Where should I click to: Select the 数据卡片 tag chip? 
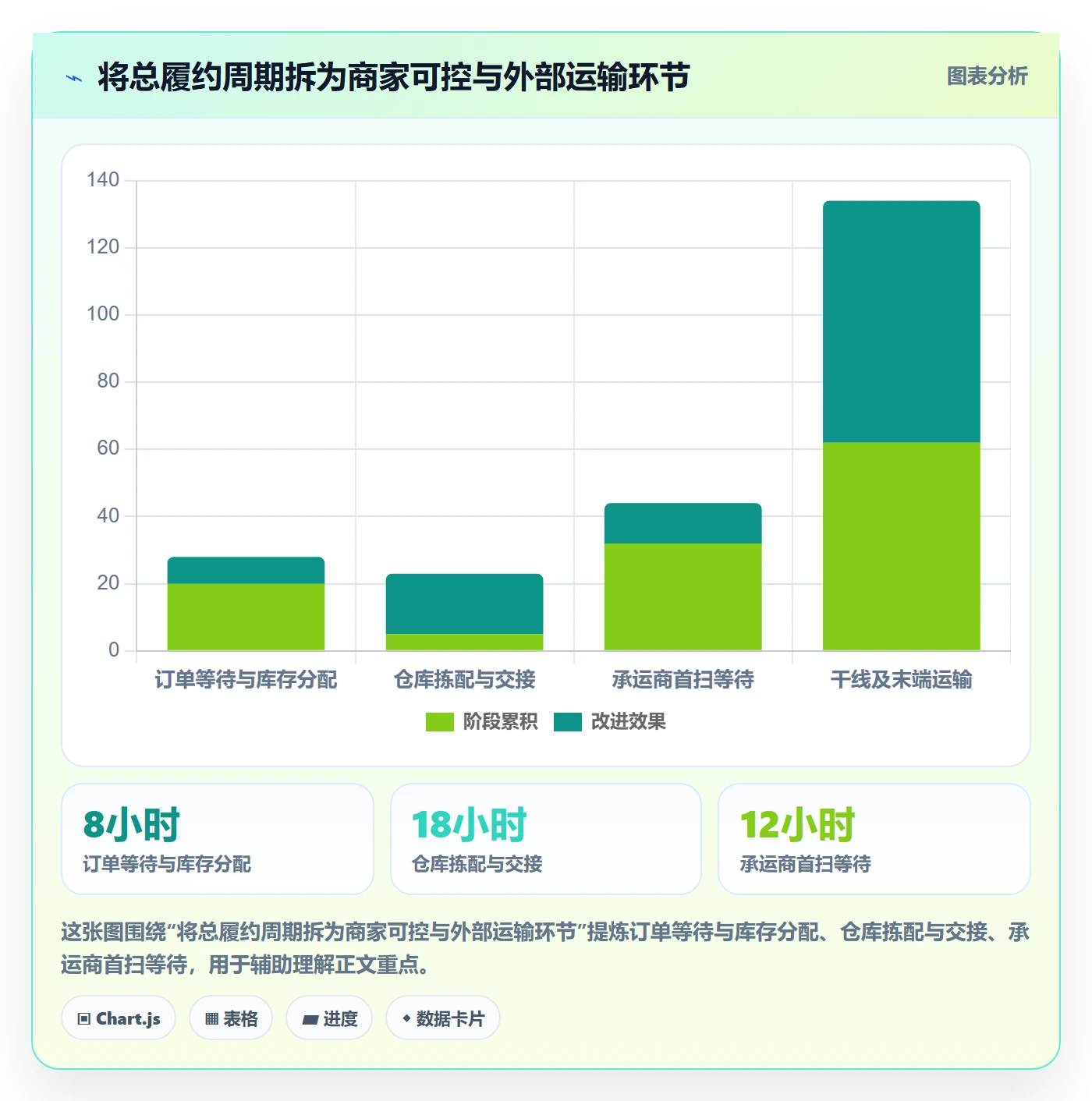(443, 1018)
